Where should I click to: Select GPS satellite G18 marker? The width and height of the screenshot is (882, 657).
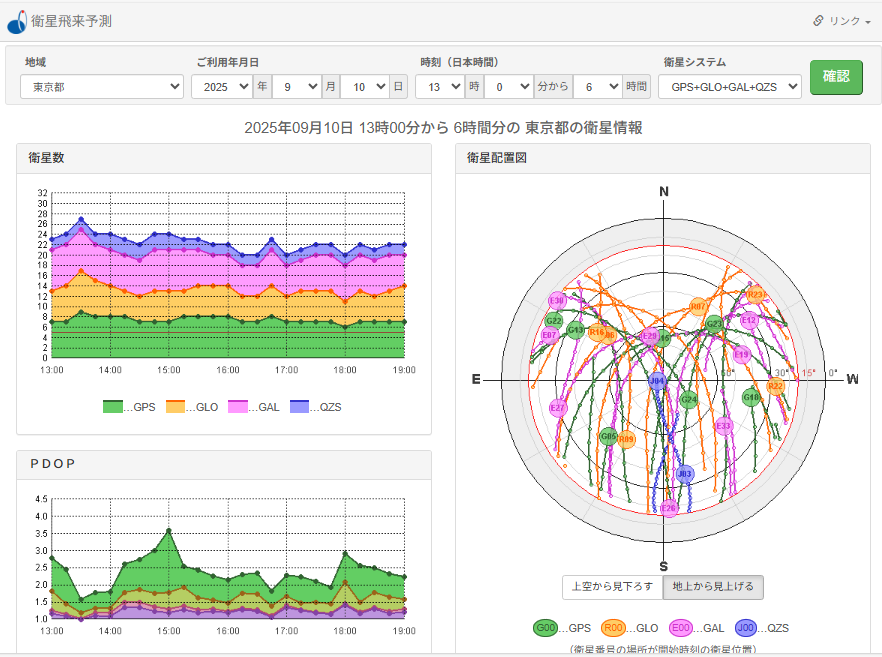tap(751, 397)
